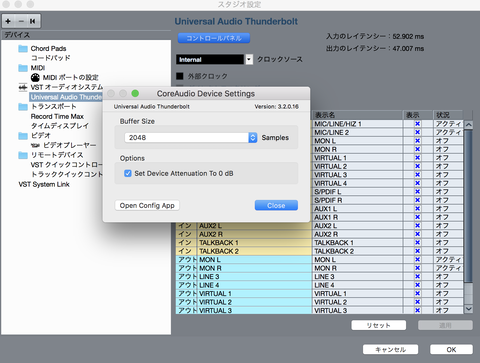This screenshot has width=480, height=363.
Task: Select タイムディスプレイ in device list
Action: [x=60, y=126]
